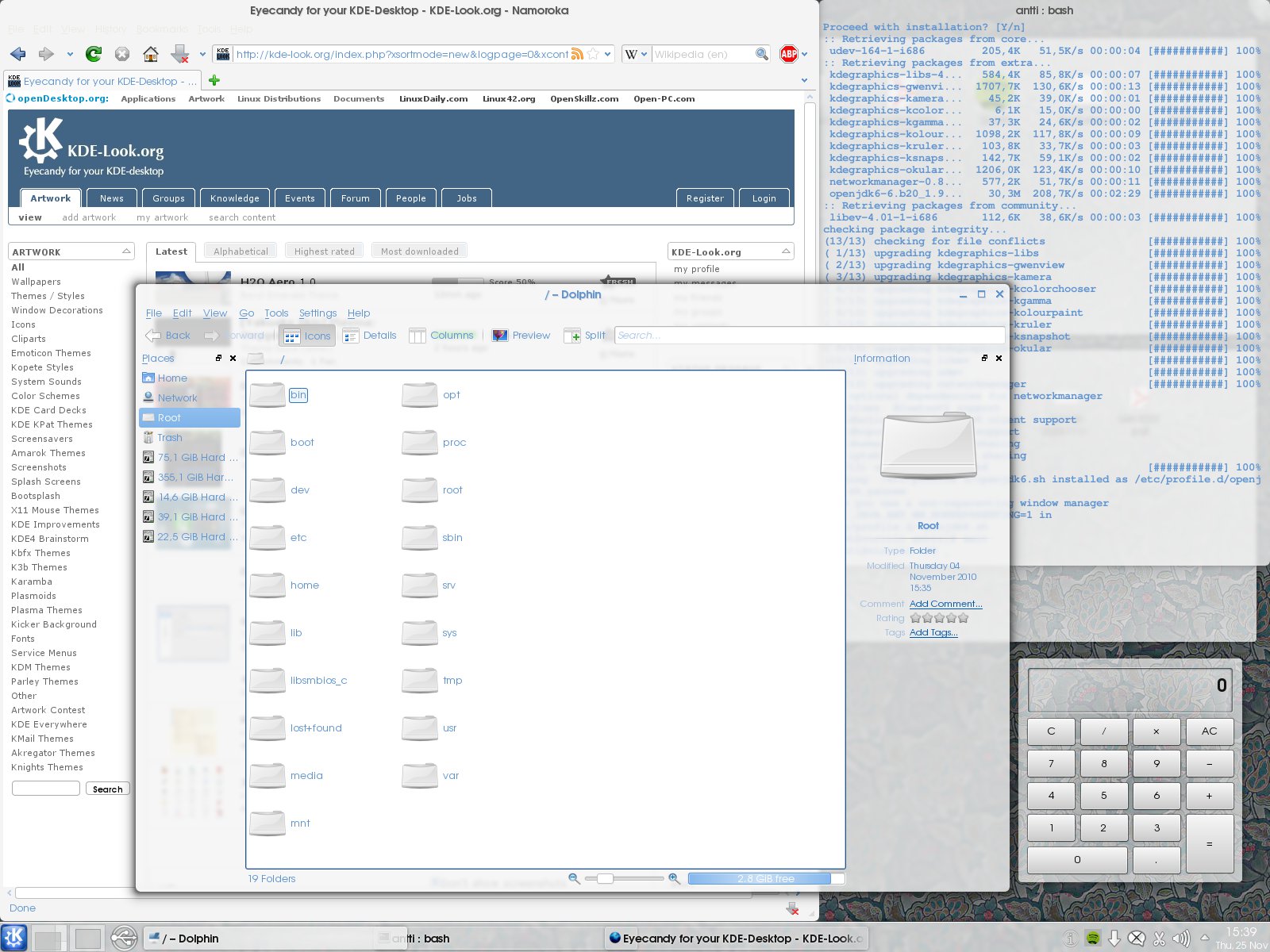The width and height of the screenshot is (1270, 952).
Task: Select the etc folder icon in Dolphin
Action: coord(267,537)
